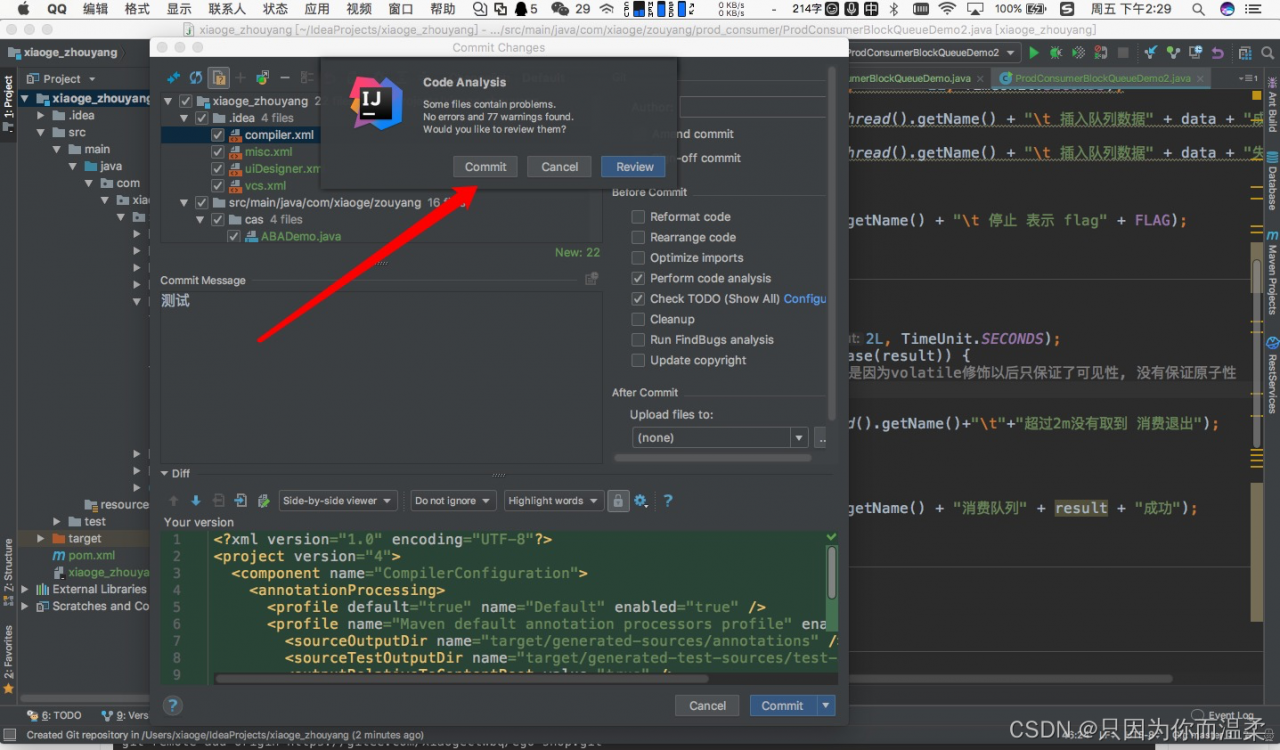Click the commit message history icon
This screenshot has height=750, width=1280.
pos(591,279)
